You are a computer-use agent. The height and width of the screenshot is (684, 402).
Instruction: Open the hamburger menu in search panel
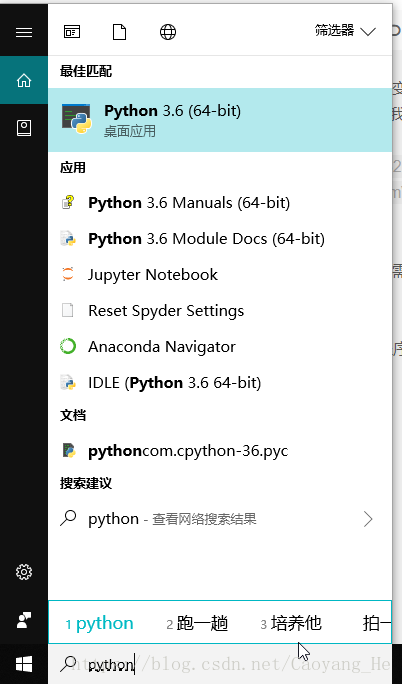(x=24, y=32)
